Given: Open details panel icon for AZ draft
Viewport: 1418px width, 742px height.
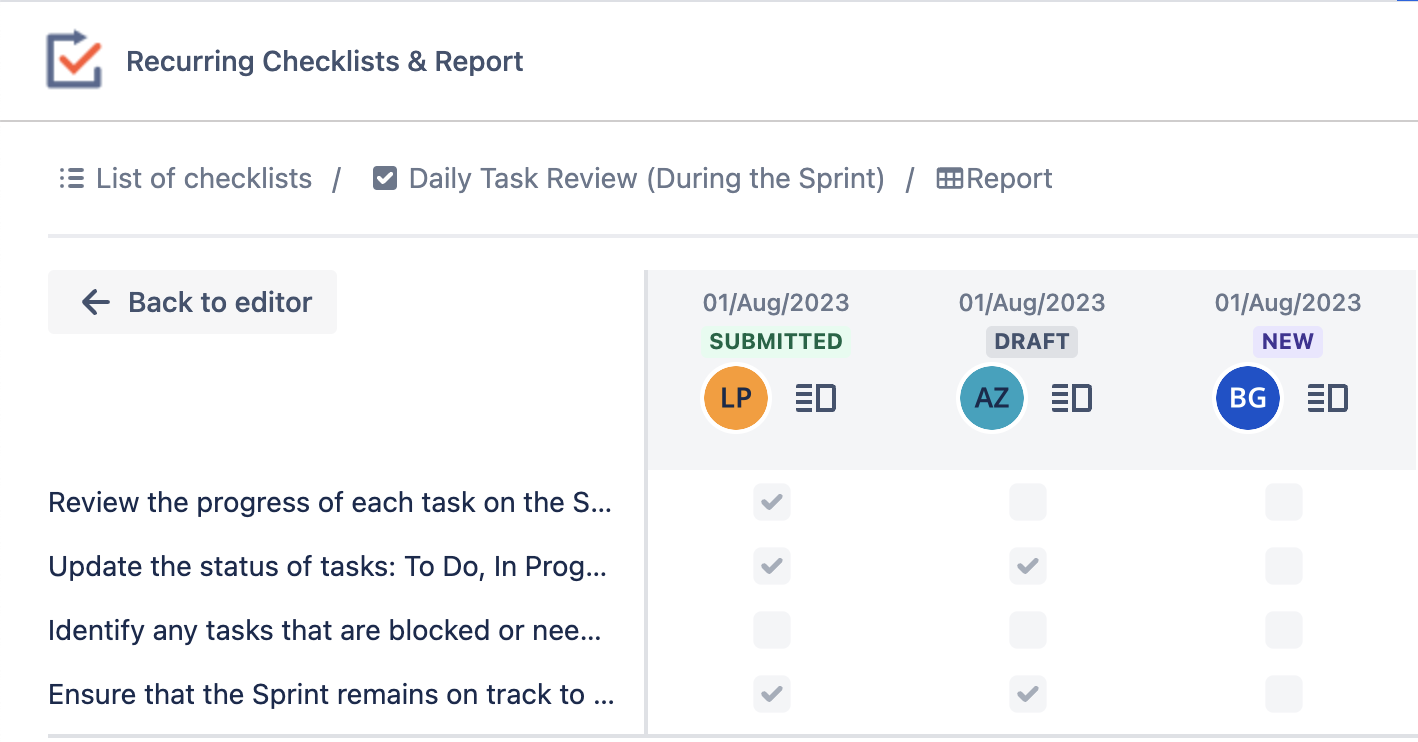Looking at the screenshot, I should click(x=1071, y=398).
